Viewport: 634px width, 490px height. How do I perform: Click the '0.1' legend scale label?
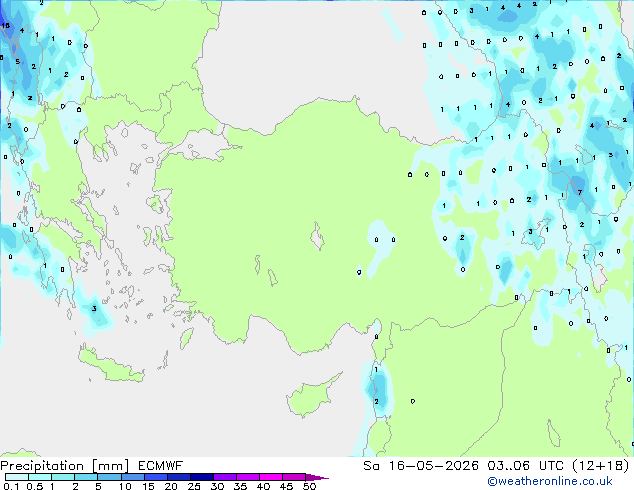click(x=11, y=486)
